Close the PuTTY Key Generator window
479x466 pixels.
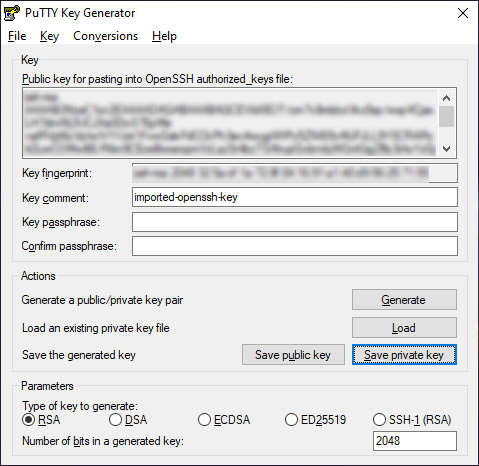click(463, 13)
